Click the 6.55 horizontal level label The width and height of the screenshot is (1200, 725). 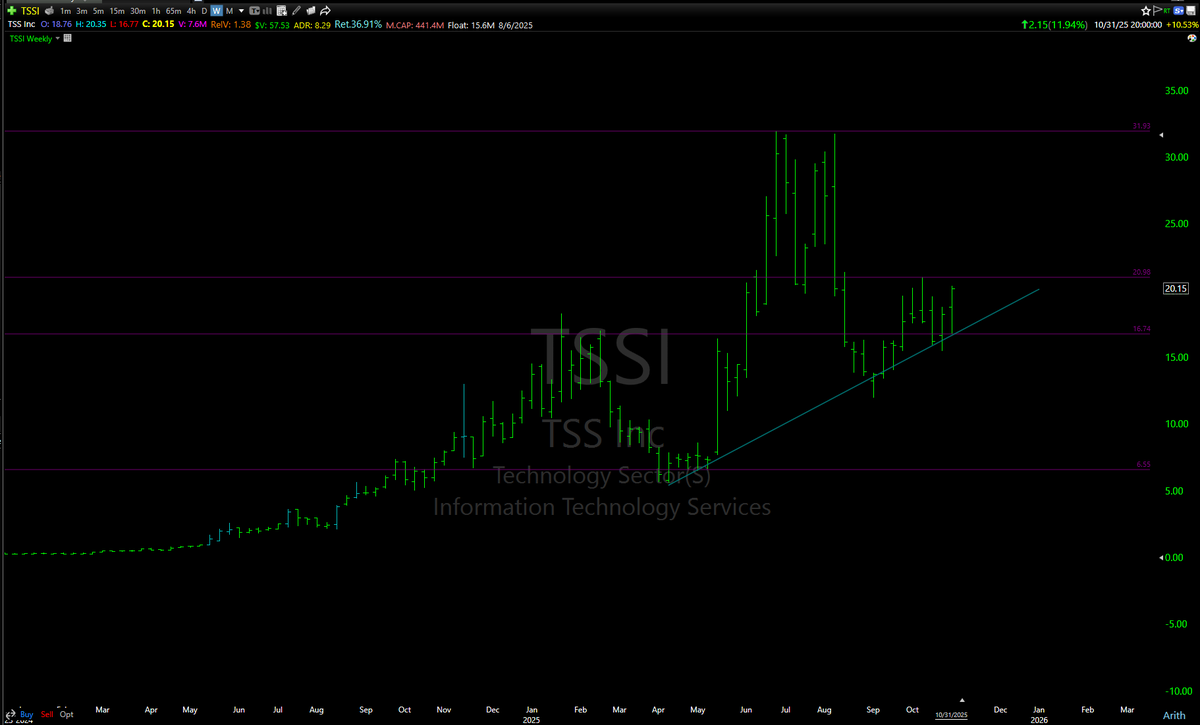(1143, 465)
